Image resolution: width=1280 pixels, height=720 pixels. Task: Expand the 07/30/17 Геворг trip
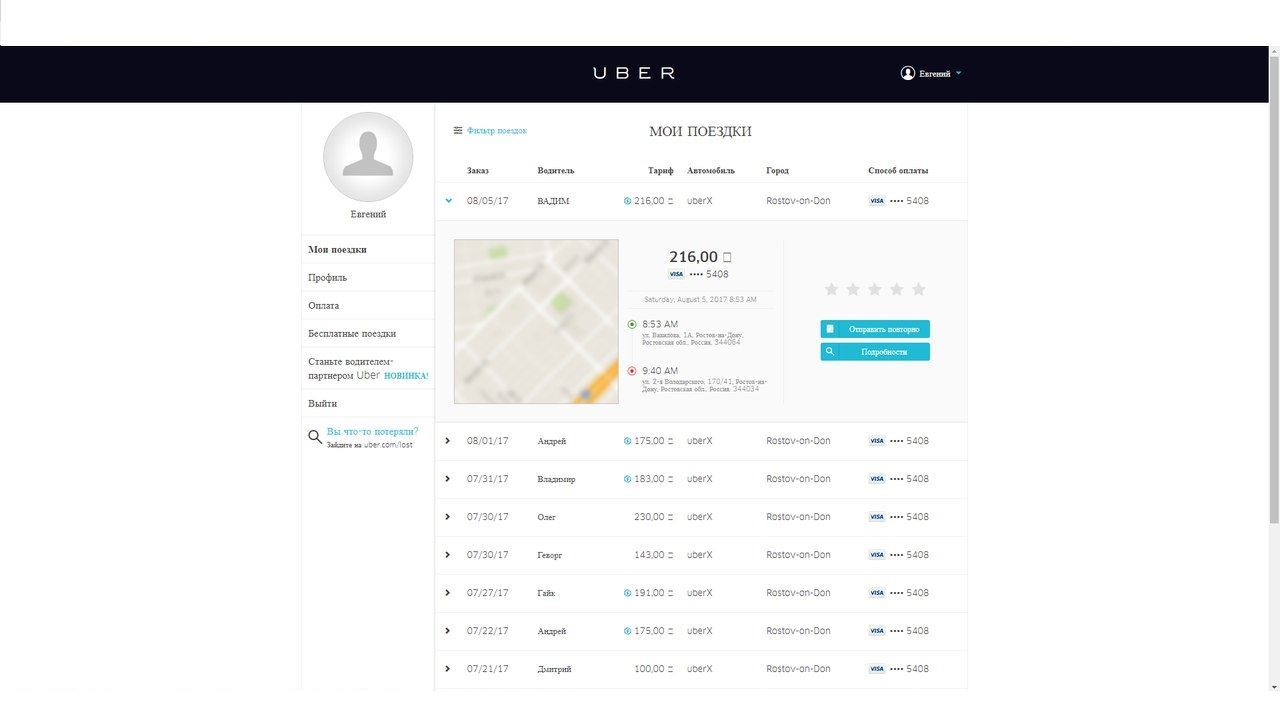click(448, 555)
